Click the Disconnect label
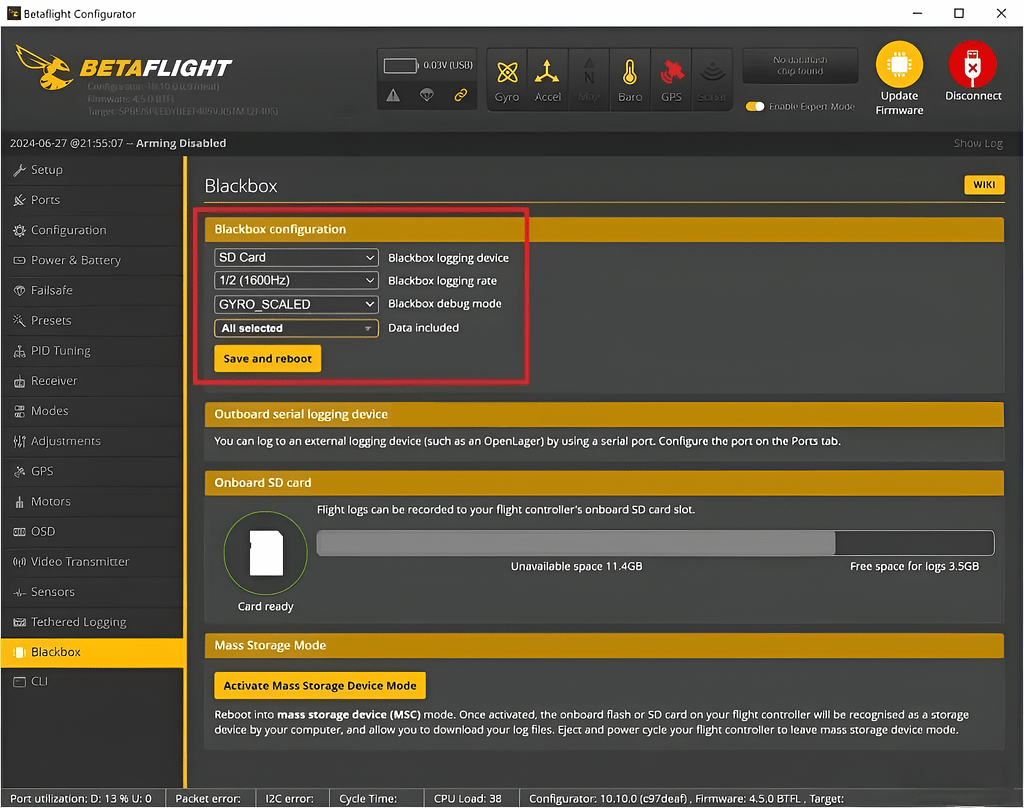 click(x=973, y=96)
